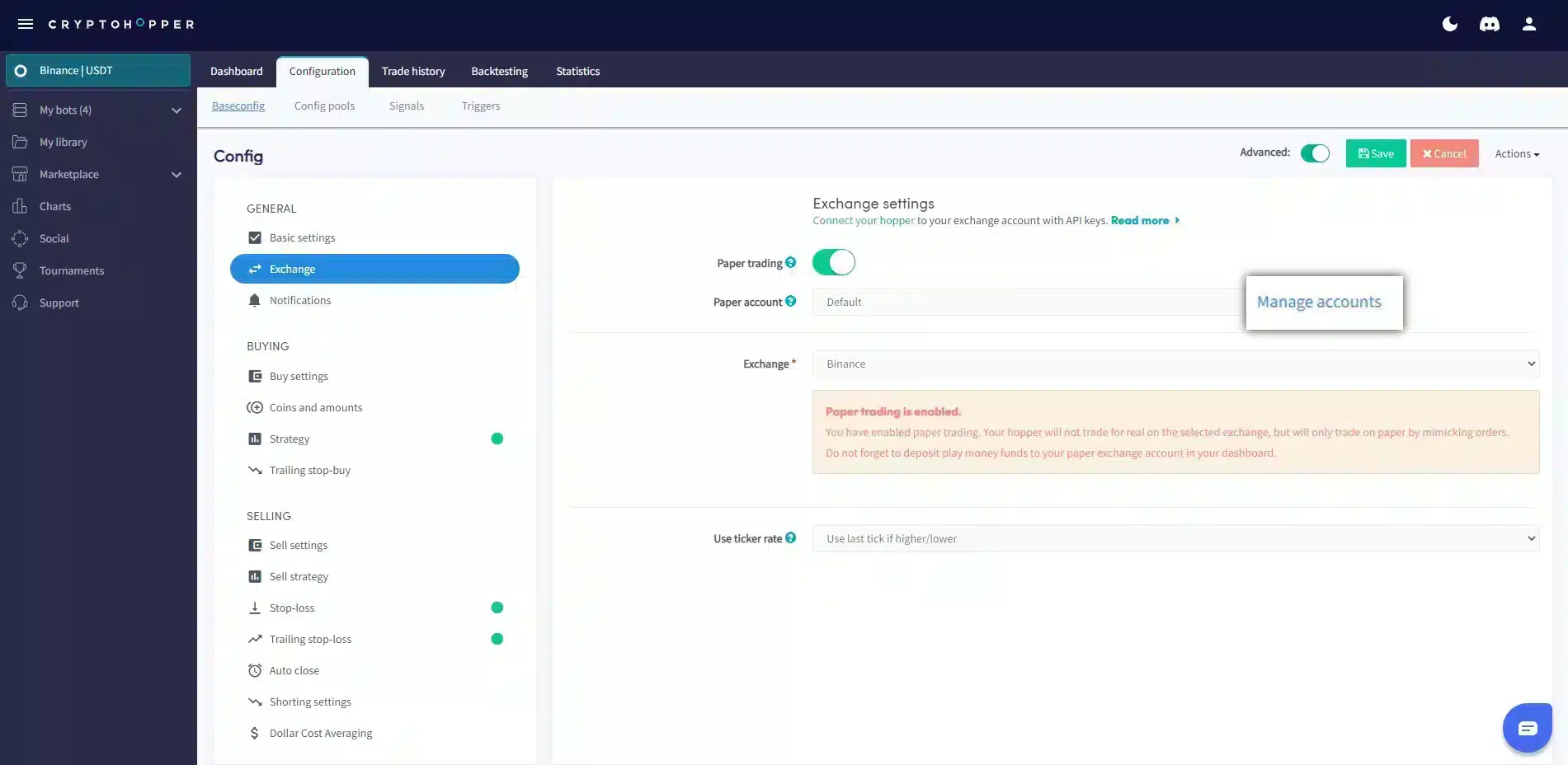The width and height of the screenshot is (1568, 765).
Task: Click the Notifications bell icon
Action: [255, 300]
